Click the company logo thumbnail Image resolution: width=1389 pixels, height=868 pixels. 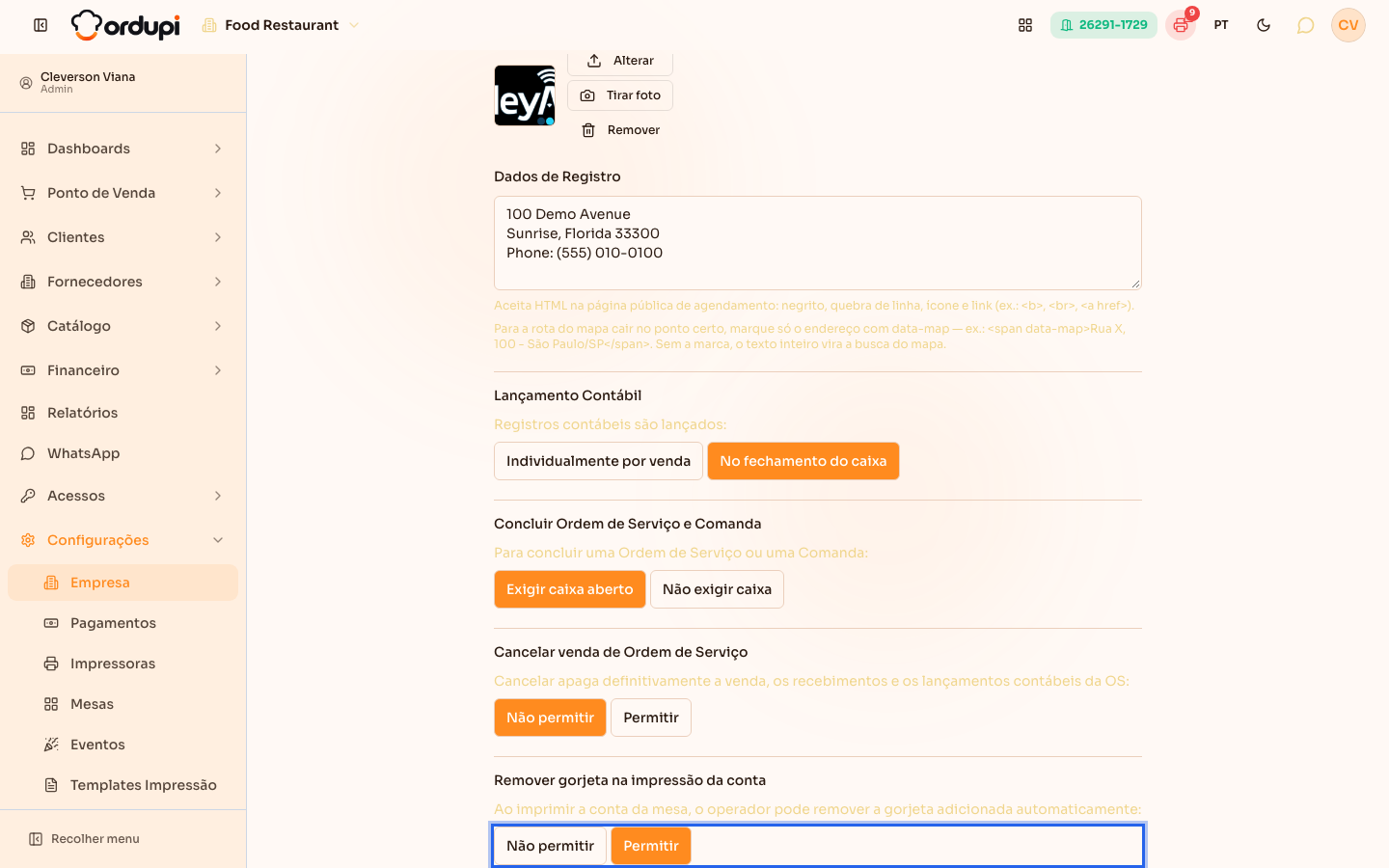[525, 95]
